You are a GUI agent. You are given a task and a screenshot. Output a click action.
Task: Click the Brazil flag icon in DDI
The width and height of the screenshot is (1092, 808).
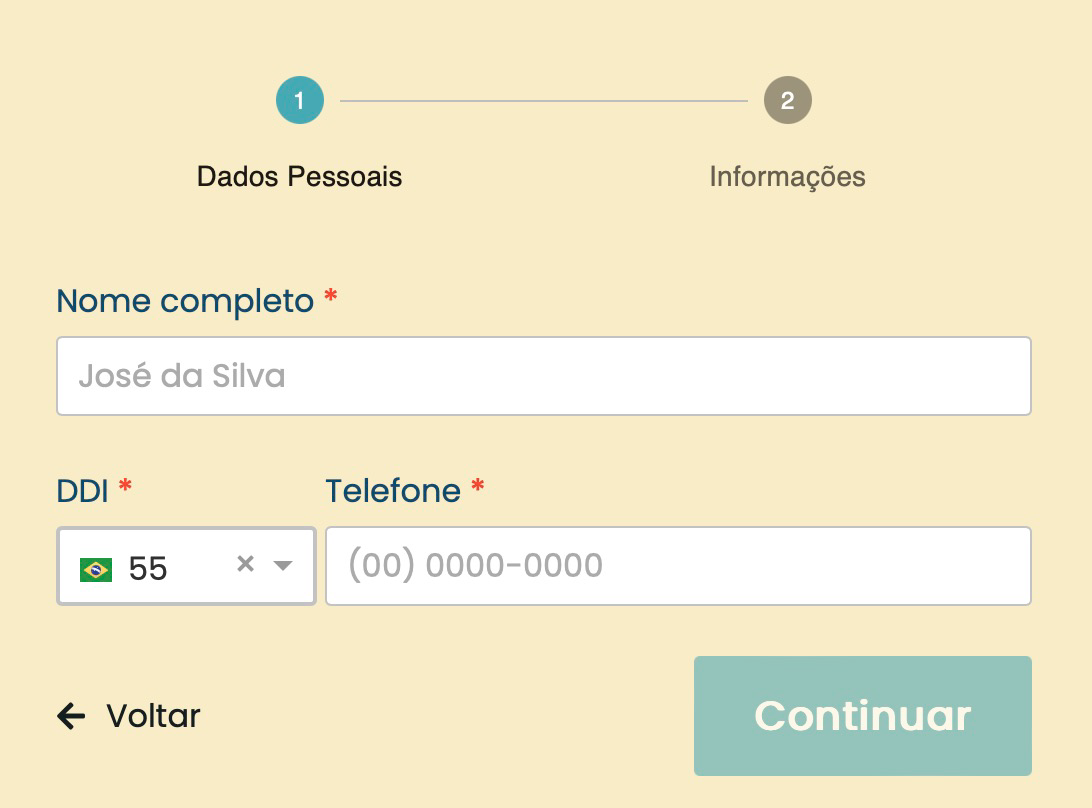[96, 569]
